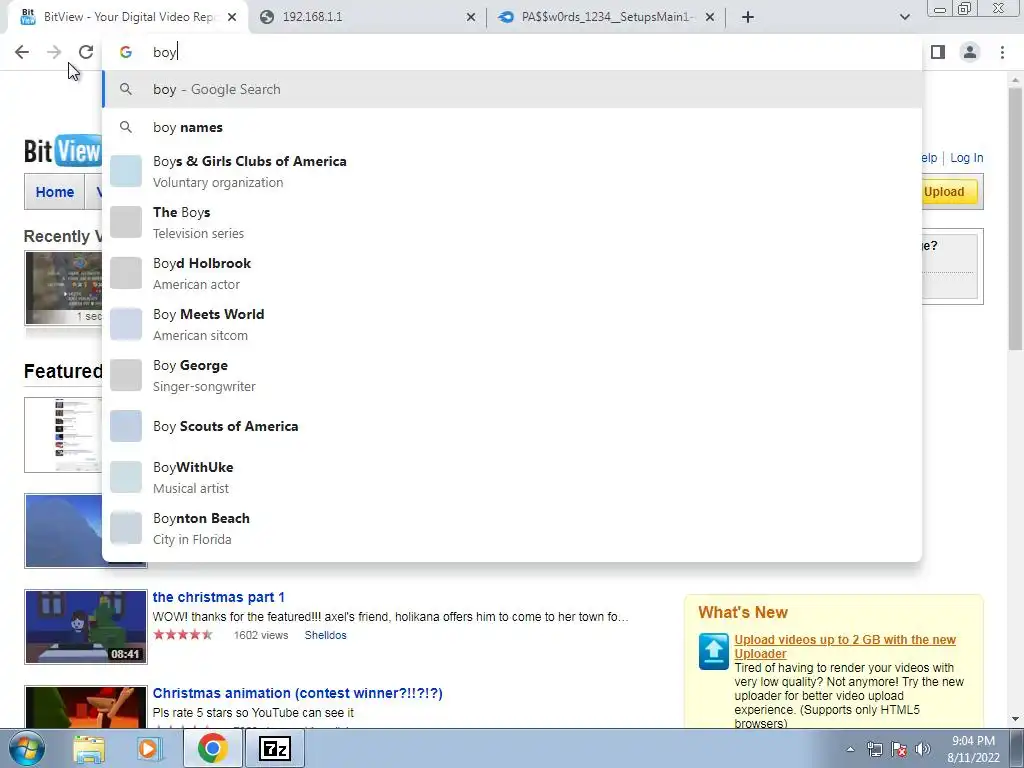Close the PA$$w0rds_1234 tab

click(x=710, y=17)
